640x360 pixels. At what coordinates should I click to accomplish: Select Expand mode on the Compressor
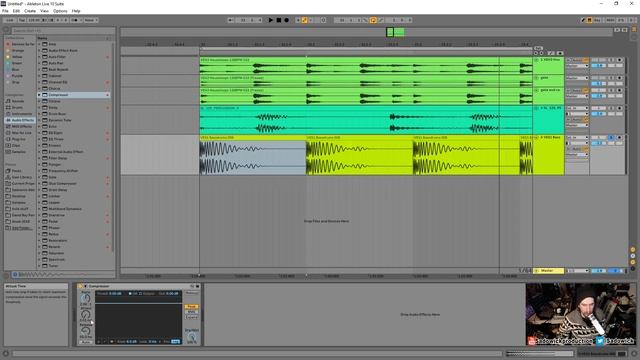click(191, 317)
